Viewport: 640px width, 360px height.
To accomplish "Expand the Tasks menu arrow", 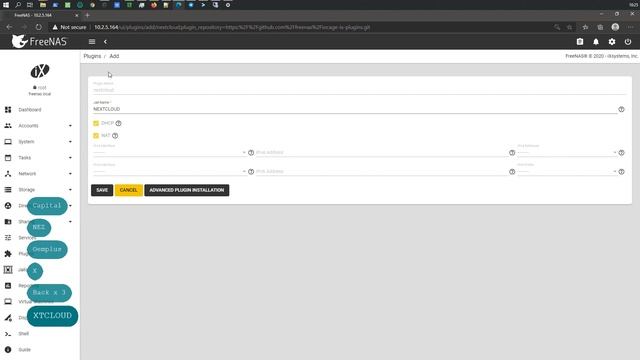I will pyautogui.click(x=70, y=158).
